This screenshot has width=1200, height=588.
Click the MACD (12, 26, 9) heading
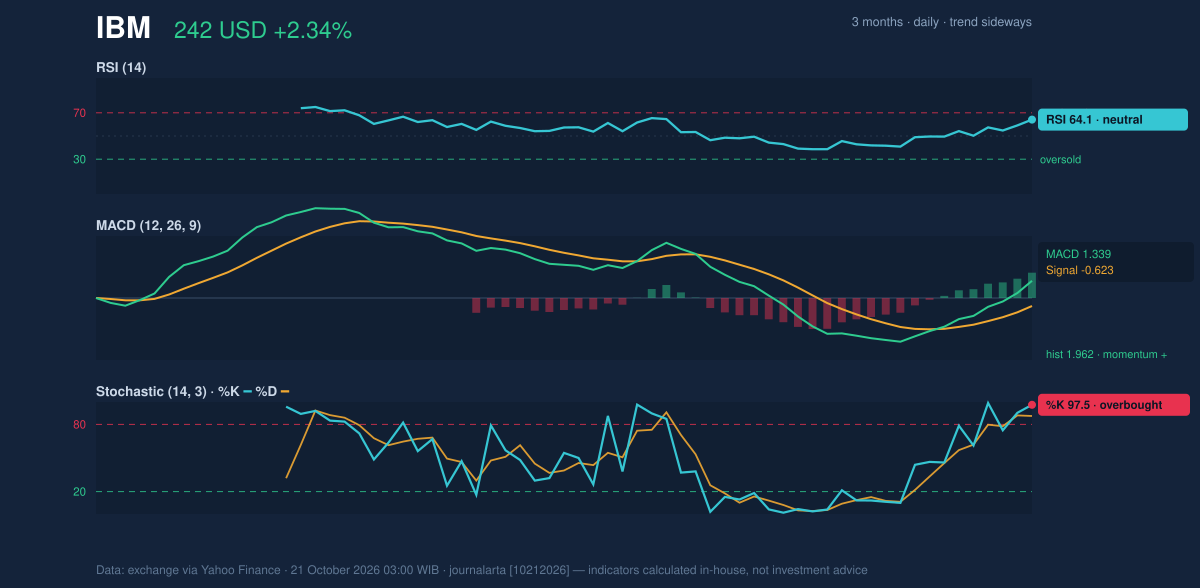click(x=148, y=226)
